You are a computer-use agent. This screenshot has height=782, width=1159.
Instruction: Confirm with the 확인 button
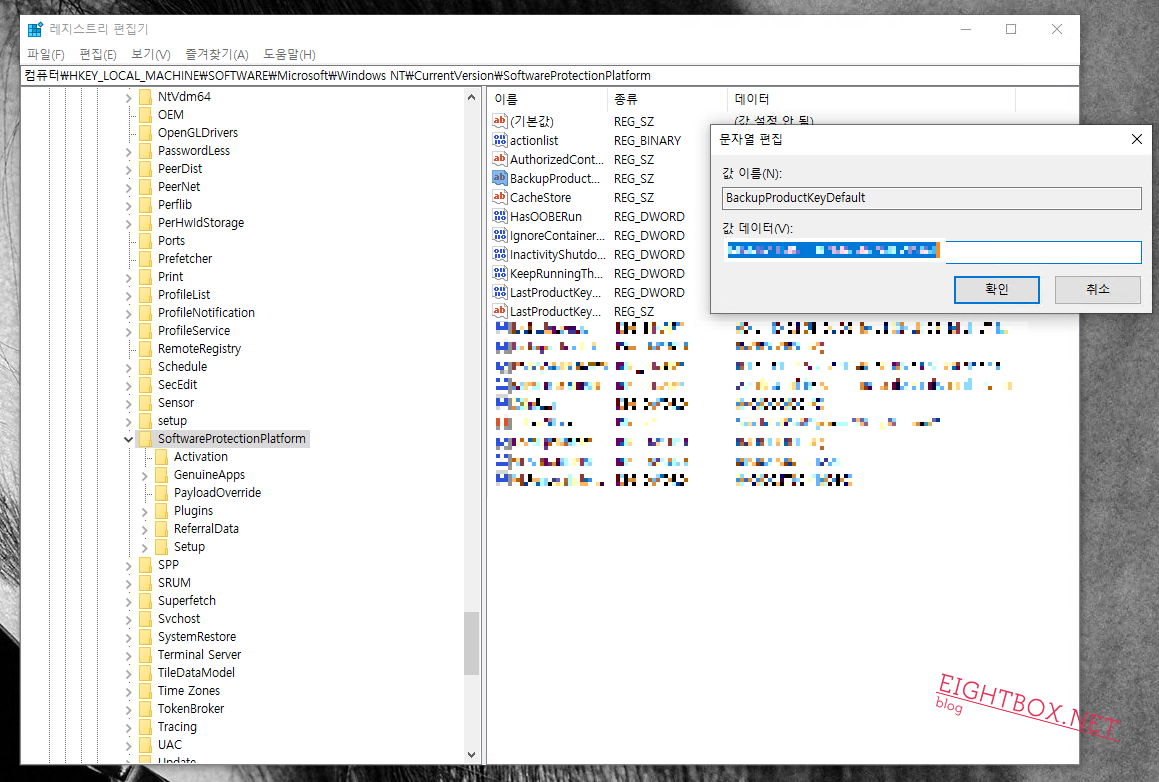pos(996,289)
